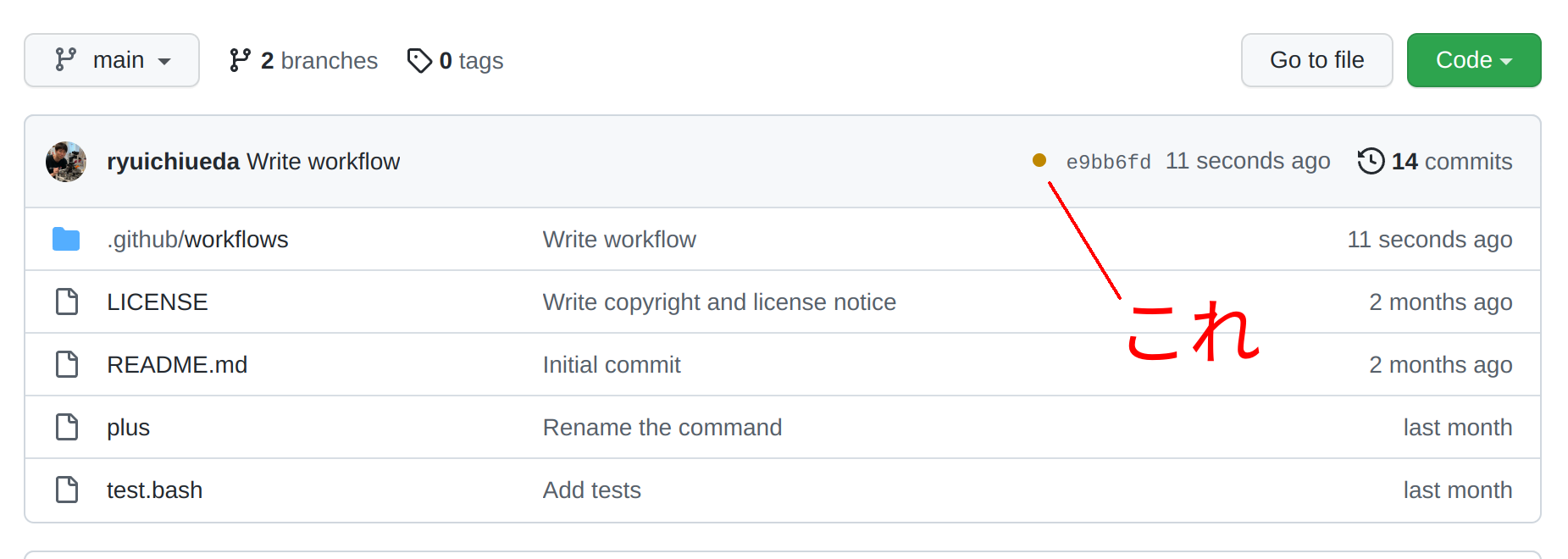Open the main branch selector
Screen dimensions: 1568x559
click(111, 59)
